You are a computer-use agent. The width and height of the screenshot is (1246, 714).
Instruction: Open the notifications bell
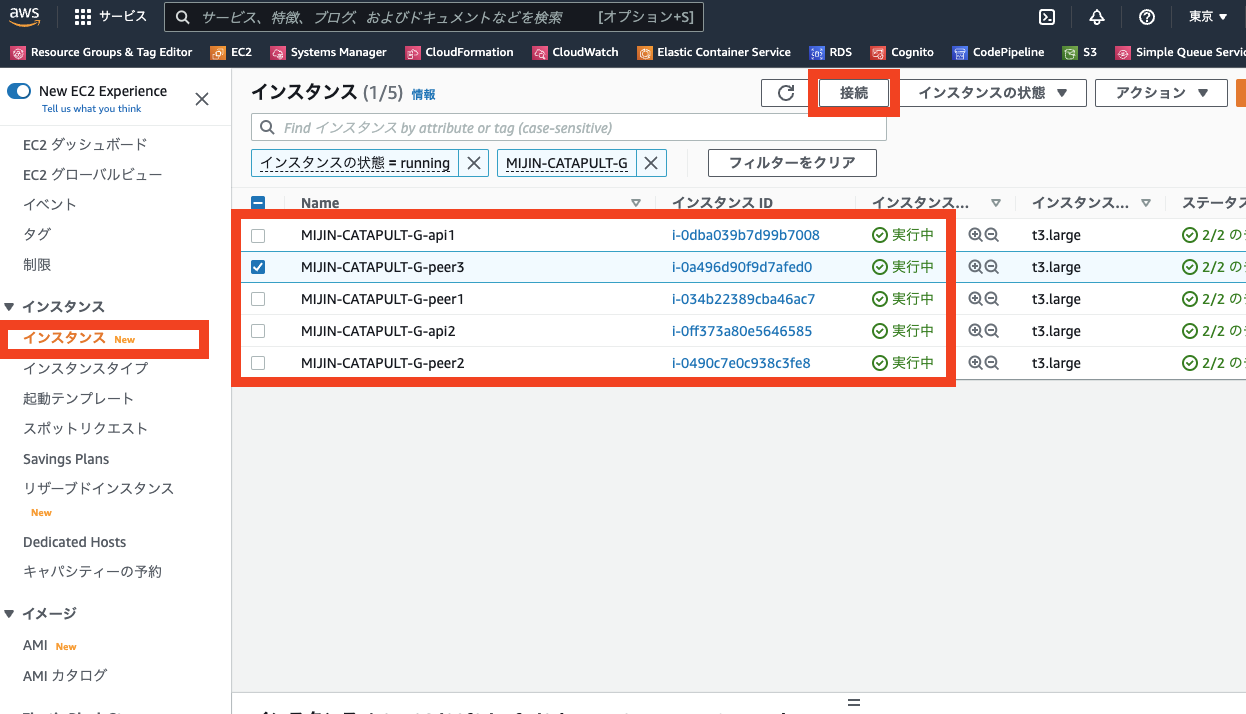[x=1097, y=17]
